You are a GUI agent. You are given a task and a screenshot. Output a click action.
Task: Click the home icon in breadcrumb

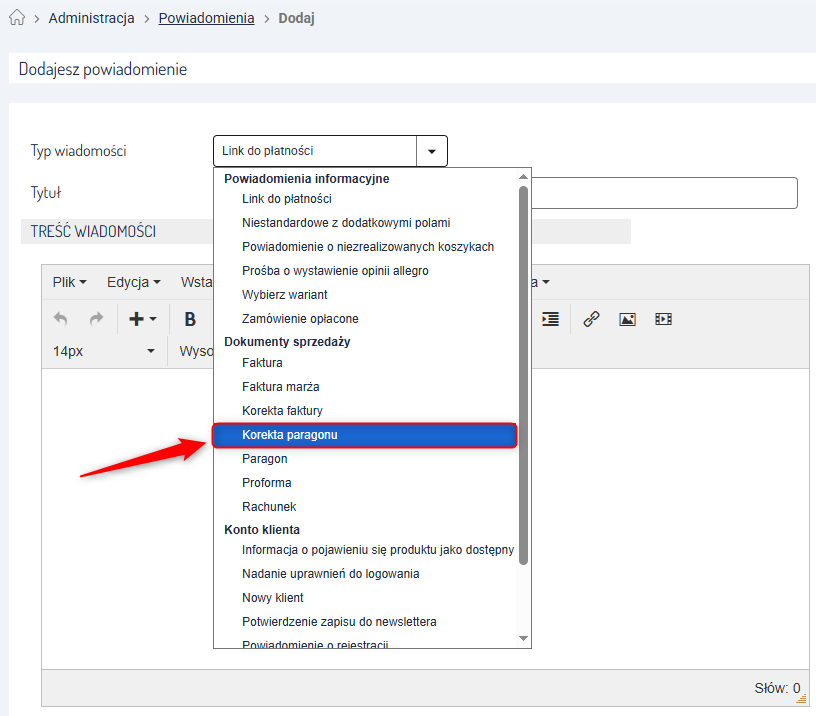click(x=16, y=18)
